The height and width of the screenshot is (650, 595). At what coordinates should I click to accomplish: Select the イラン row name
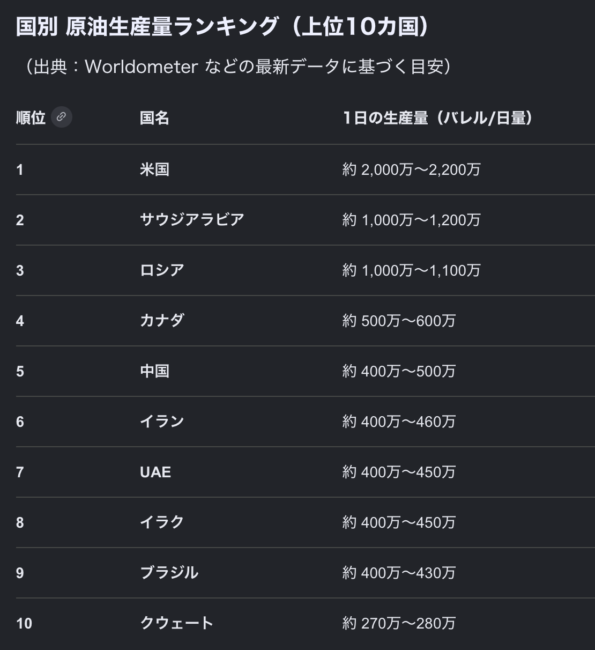tap(162, 421)
